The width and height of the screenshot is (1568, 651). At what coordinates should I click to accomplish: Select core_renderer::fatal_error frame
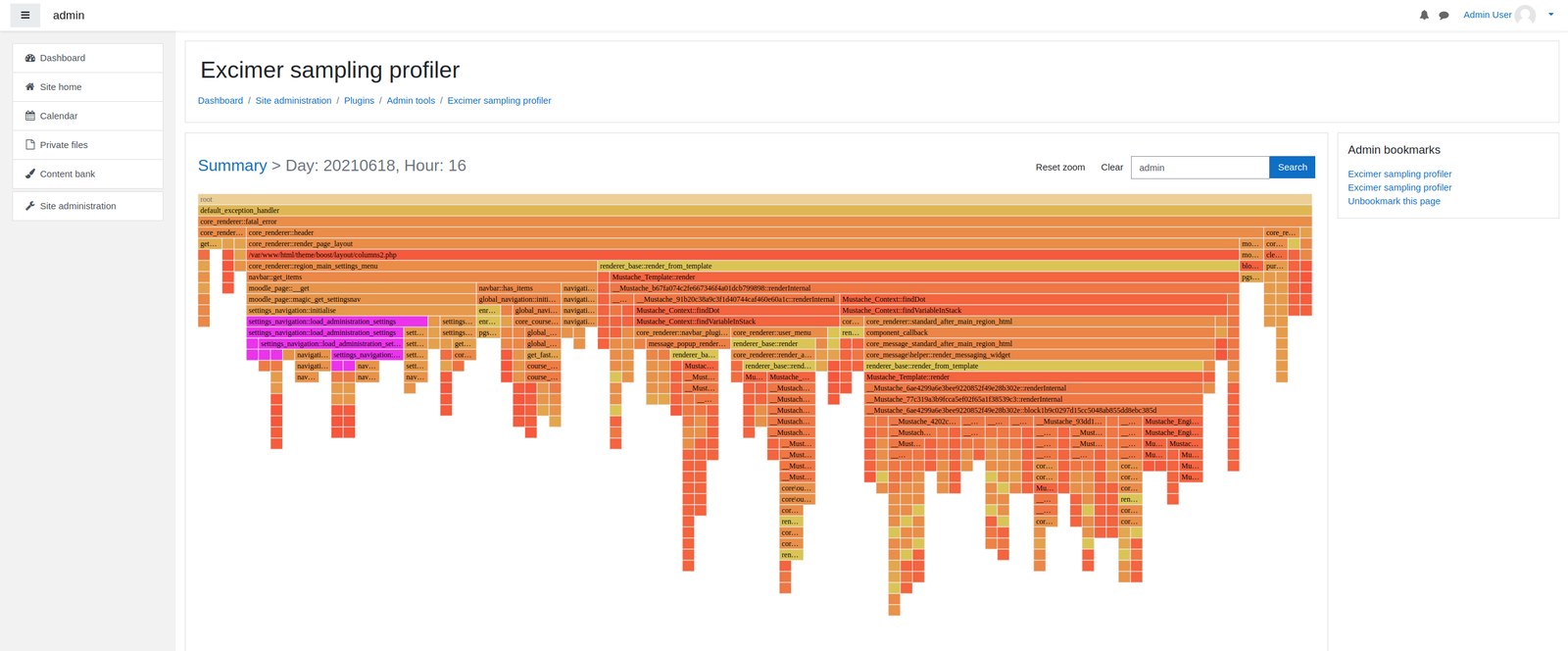[x=755, y=222]
